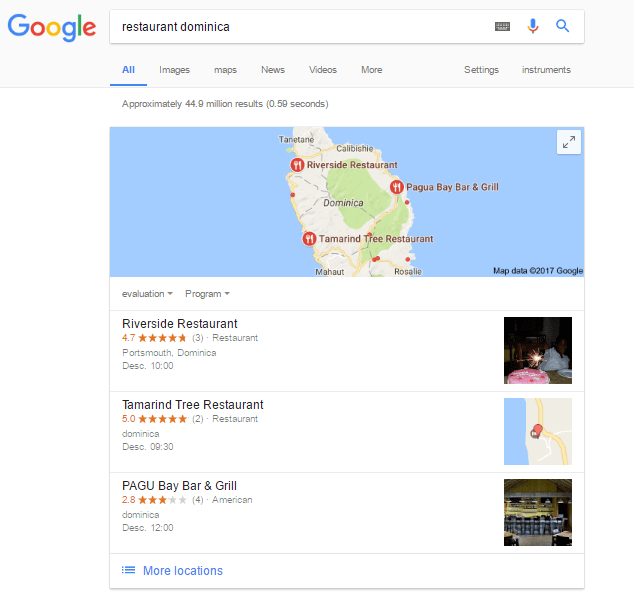Click the Rosalie place label on map

[408, 271]
